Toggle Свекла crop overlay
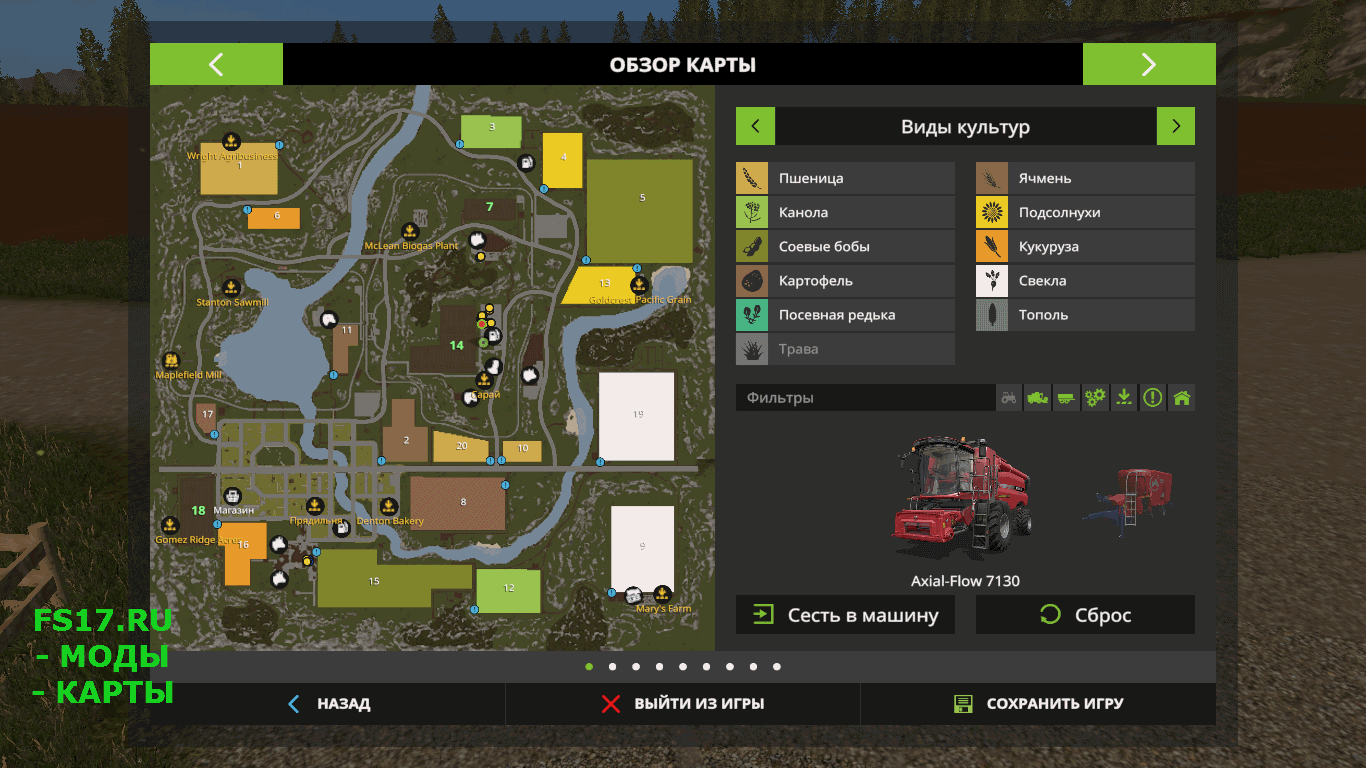 1085,281
